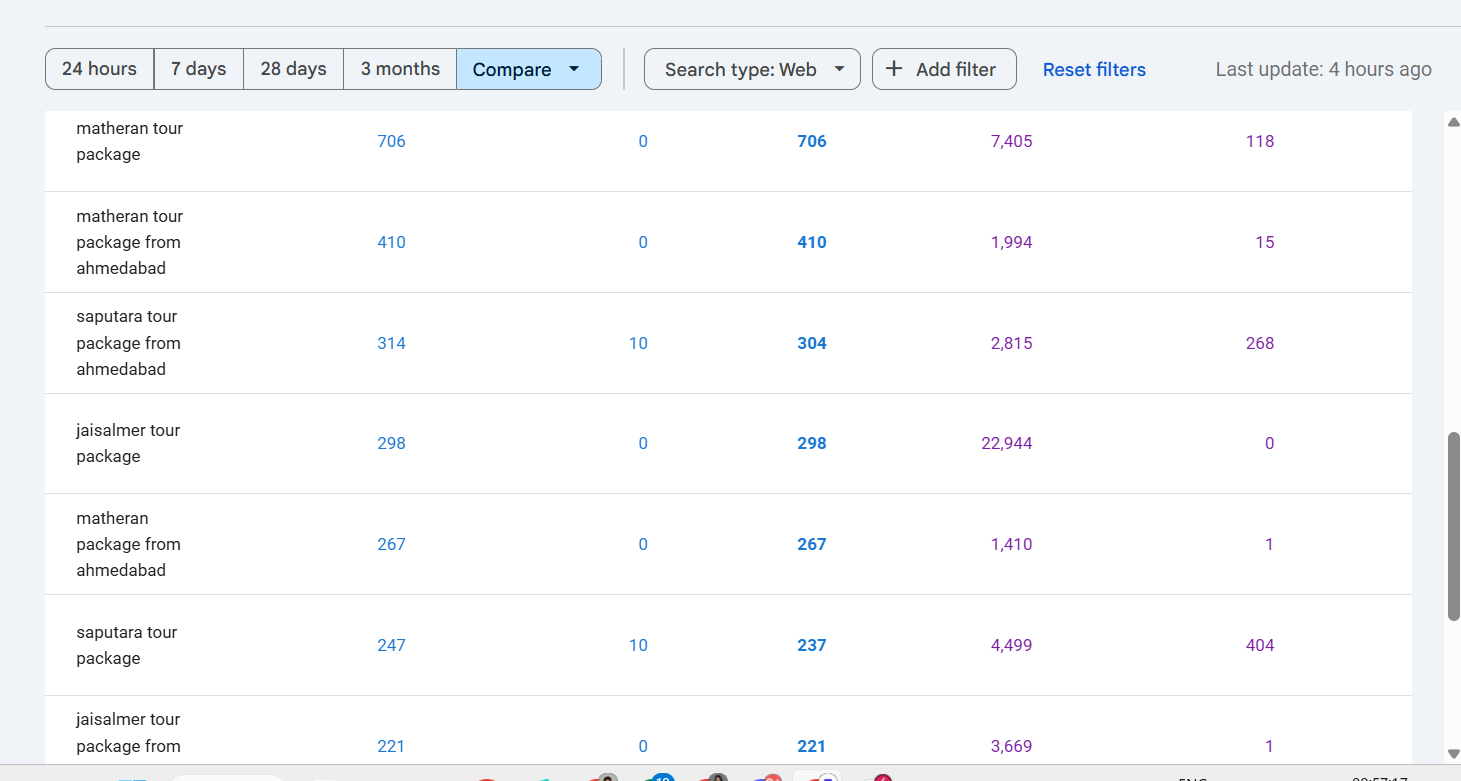Open the Compare date range dropdown
Viewport: 1461px width, 781px height.
[x=528, y=69]
